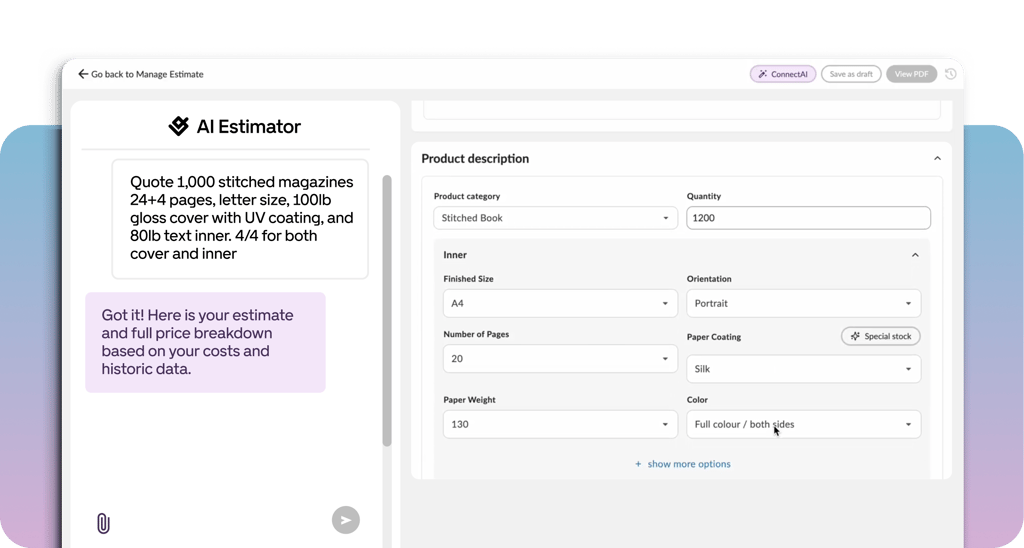Click the AI Estimator logo icon
The width and height of the screenshot is (1024, 548).
[x=178, y=126]
